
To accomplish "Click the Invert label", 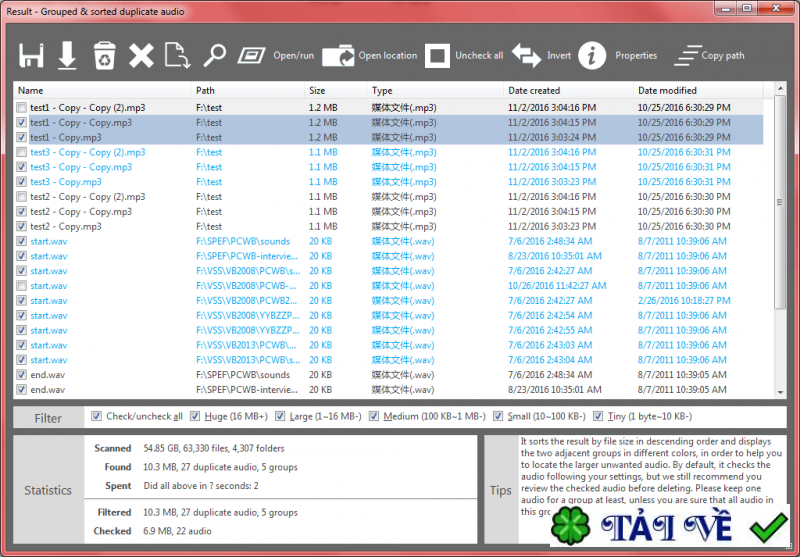I will [x=559, y=56].
